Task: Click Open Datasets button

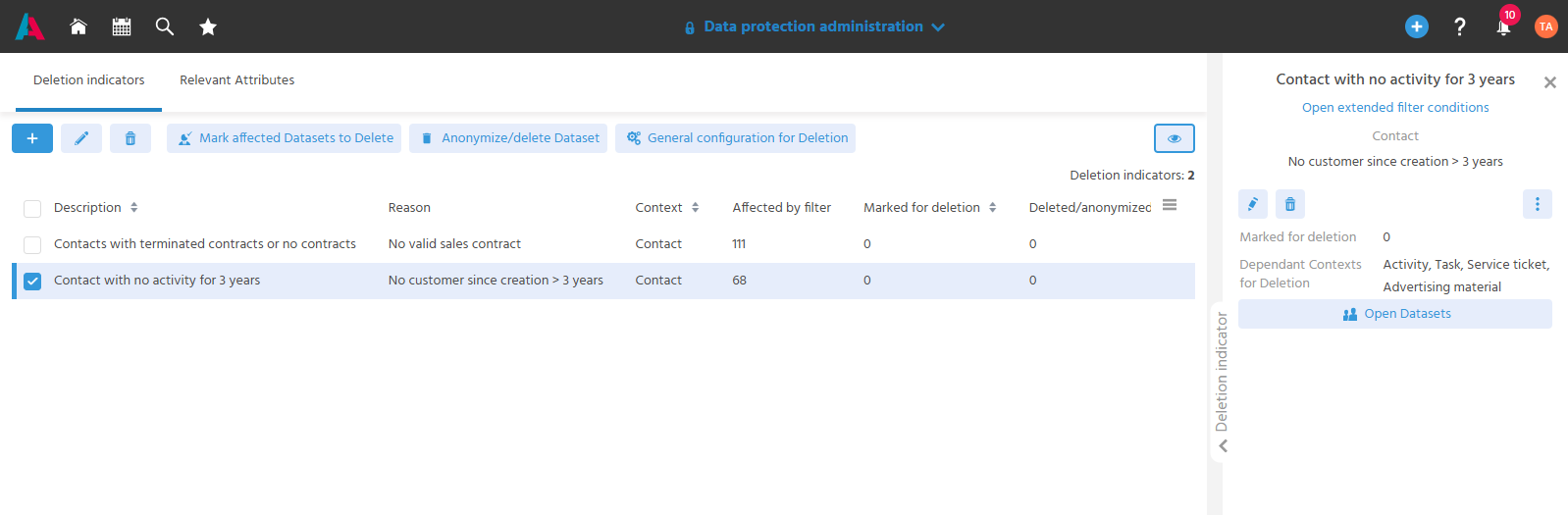Action: (1395, 314)
